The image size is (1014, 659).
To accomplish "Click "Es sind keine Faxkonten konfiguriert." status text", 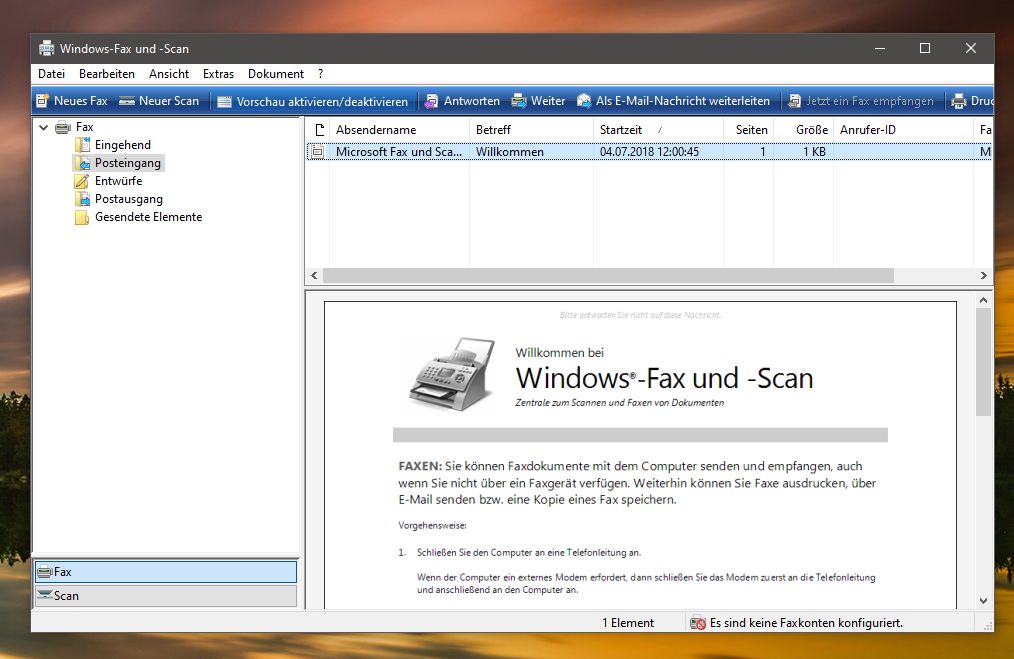I will (x=806, y=623).
